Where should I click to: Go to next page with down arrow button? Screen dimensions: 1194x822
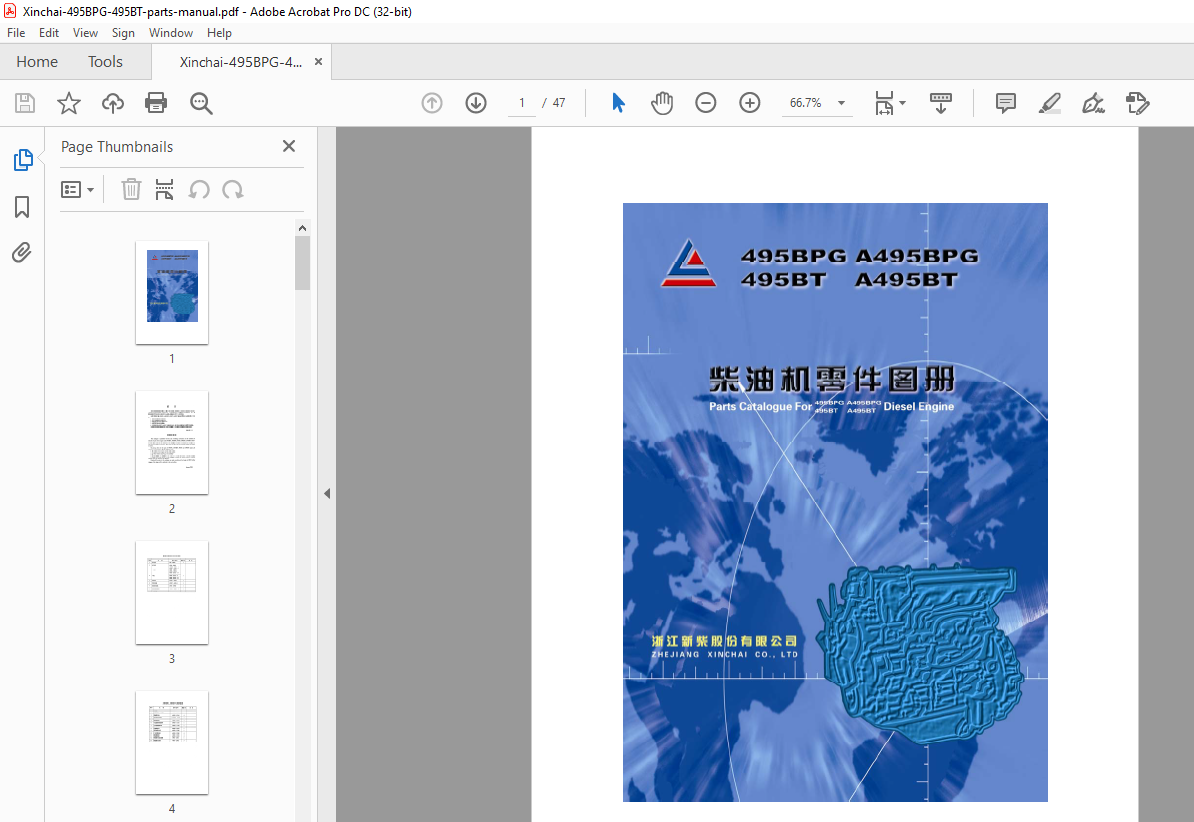click(x=475, y=102)
